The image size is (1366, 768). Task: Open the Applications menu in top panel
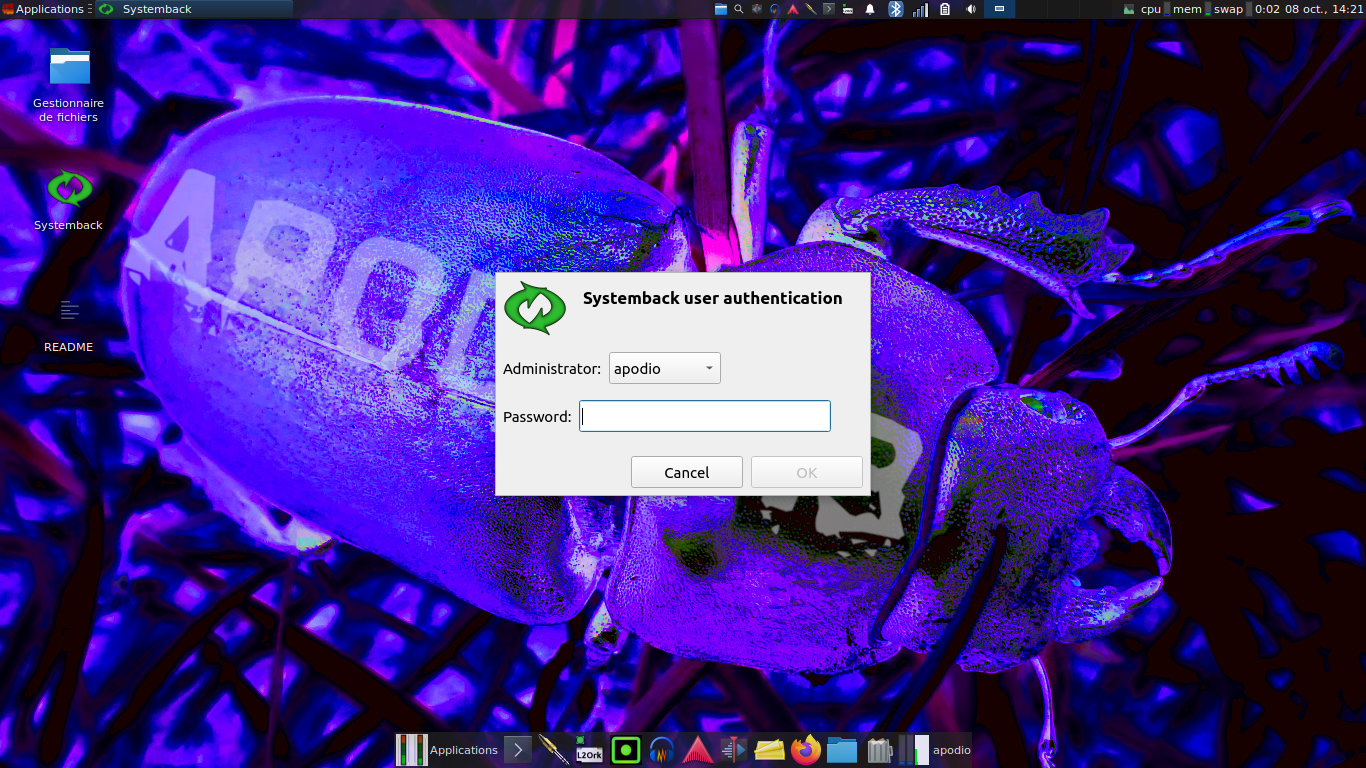[44, 9]
